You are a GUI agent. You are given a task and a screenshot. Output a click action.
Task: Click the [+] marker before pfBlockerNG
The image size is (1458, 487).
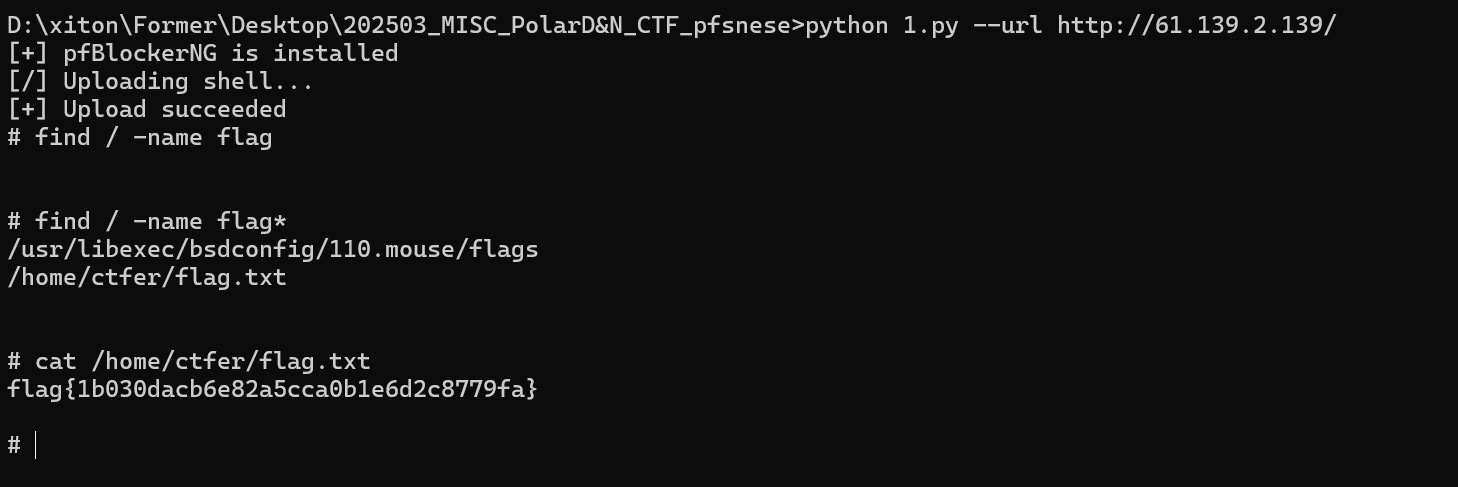27,53
